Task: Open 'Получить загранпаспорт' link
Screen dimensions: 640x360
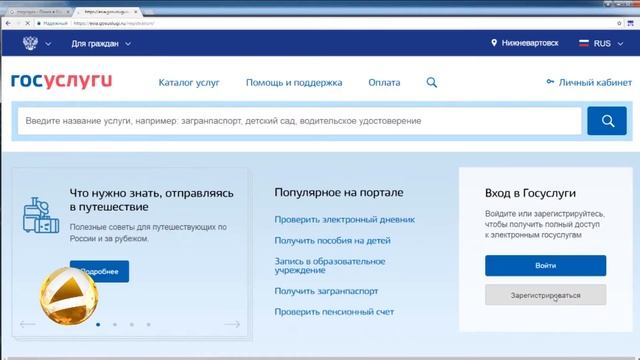Action: point(326,291)
